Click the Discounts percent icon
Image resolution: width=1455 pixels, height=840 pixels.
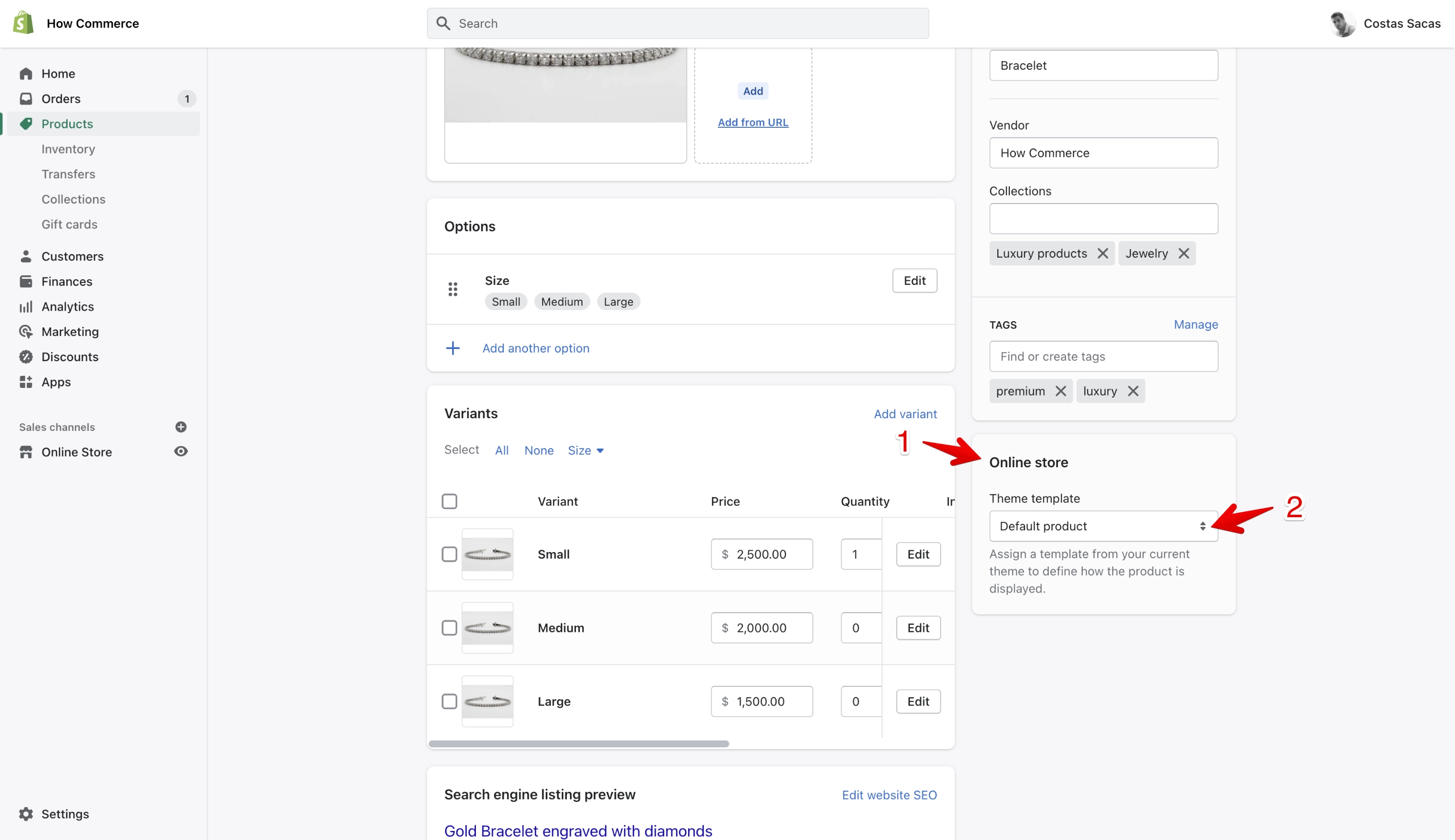click(x=26, y=357)
